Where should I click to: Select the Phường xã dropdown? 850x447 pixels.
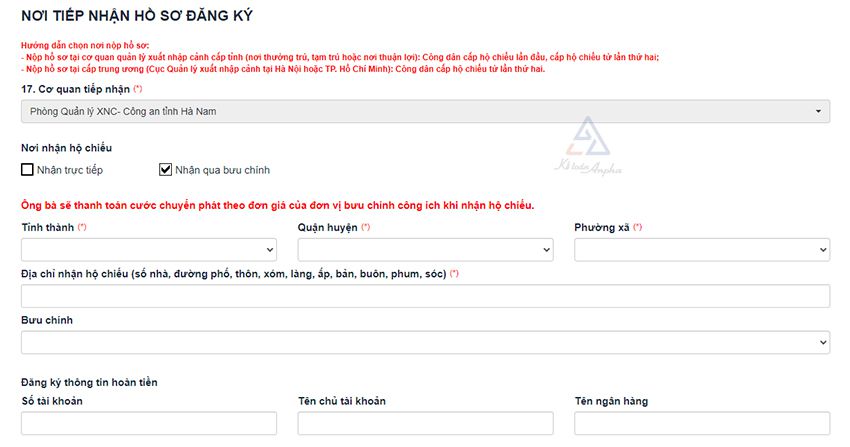click(x=701, y=250)
